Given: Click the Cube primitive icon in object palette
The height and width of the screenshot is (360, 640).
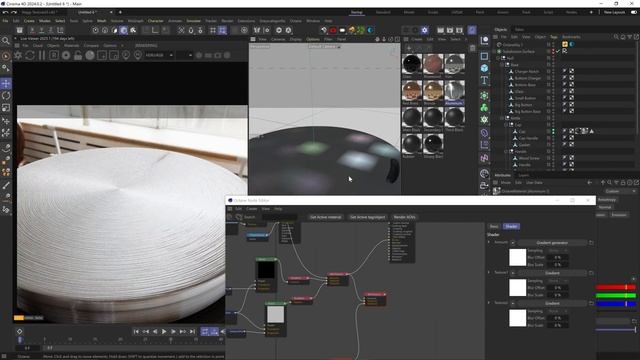Looking at the screenshot, I should tap(484, 68).
